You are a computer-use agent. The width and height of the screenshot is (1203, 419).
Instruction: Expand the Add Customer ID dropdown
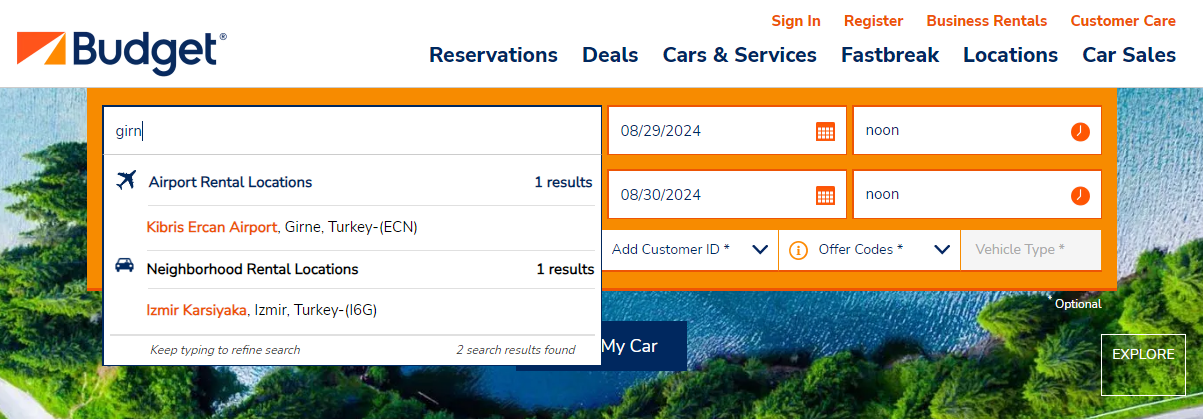[x=690, y=250]
